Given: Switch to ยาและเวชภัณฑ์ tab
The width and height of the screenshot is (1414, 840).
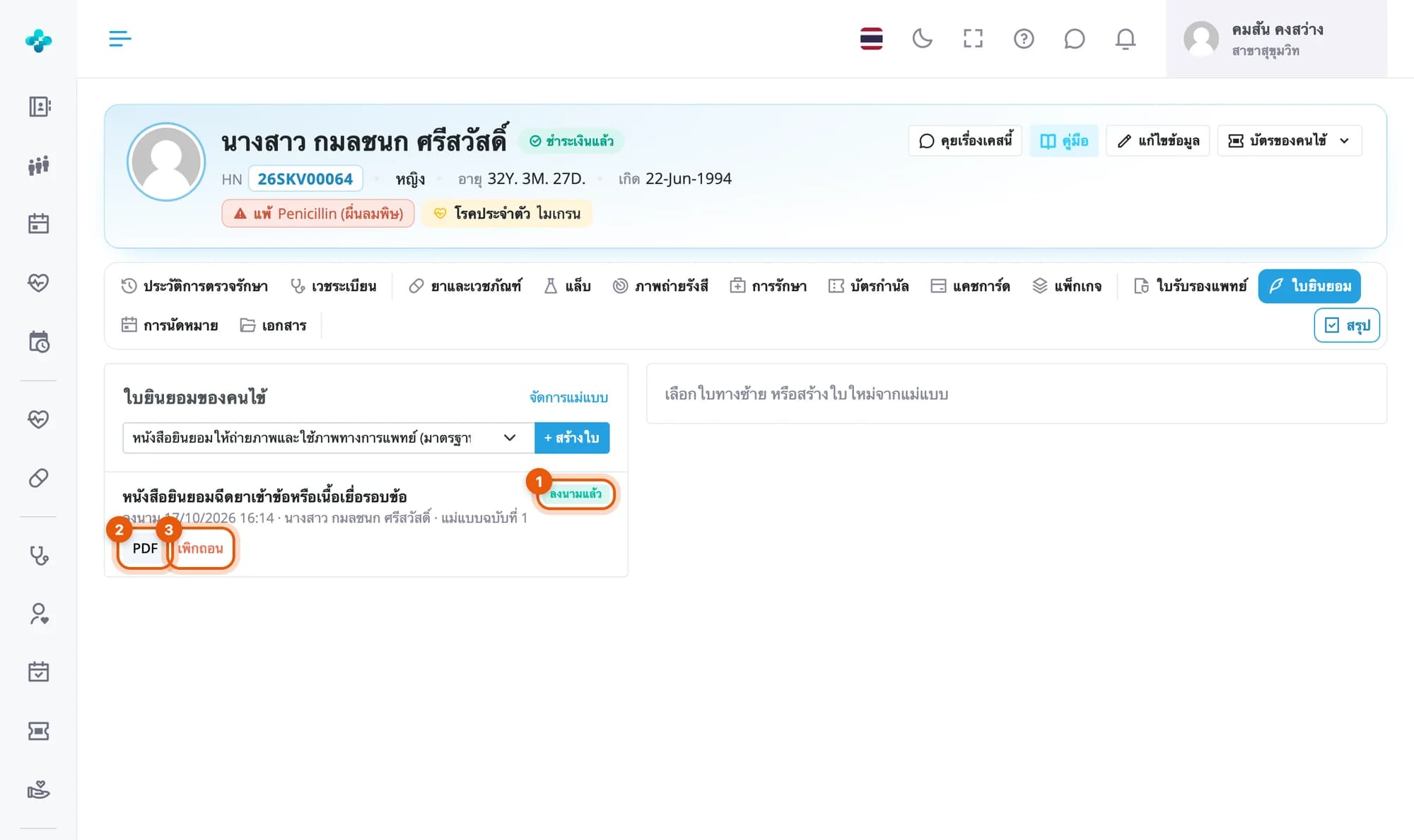Looking at the screenshot, I should click(465, 286).
